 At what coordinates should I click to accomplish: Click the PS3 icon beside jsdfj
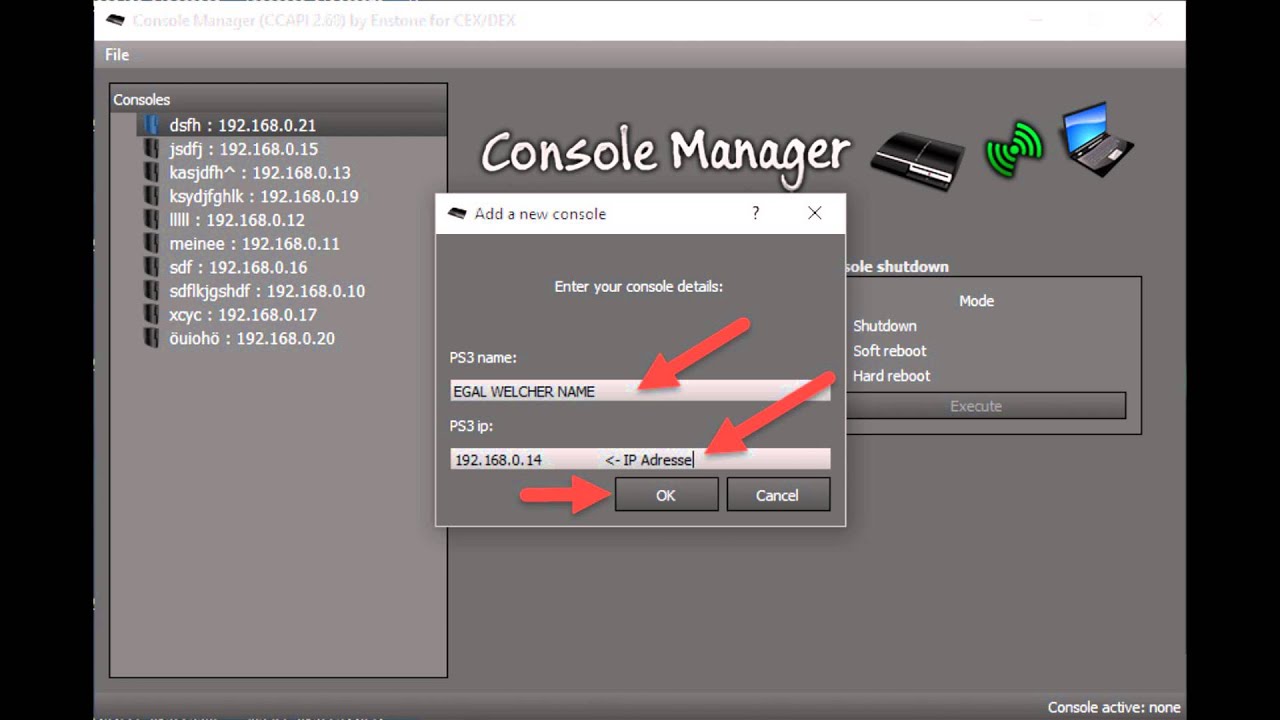(x=151, y=149)
